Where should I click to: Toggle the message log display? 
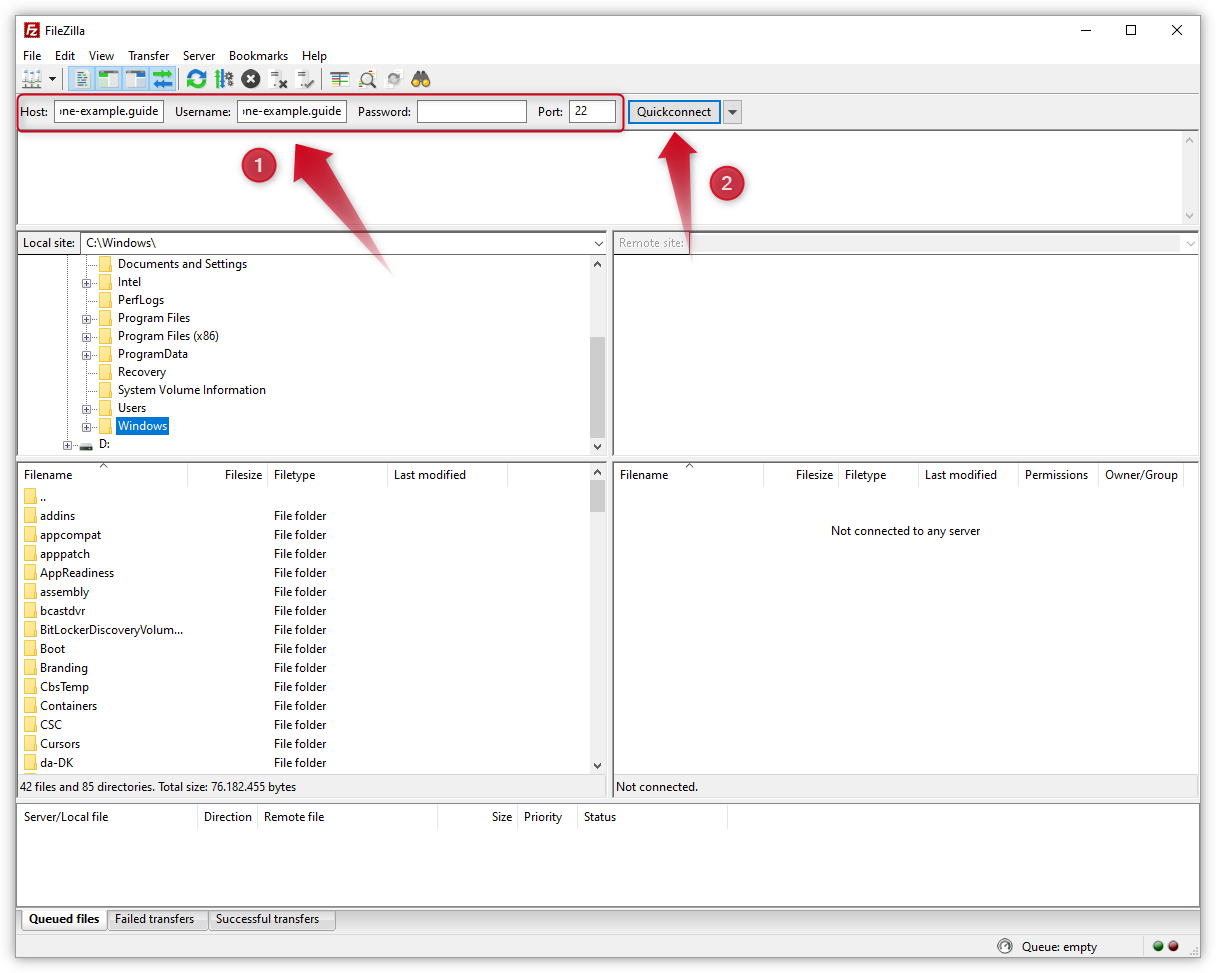pos(81,79)
